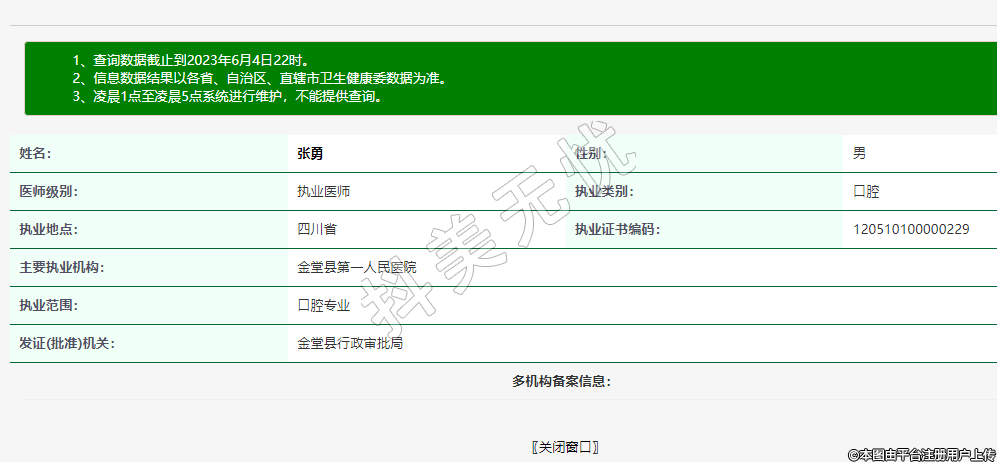
Task: Select the 口腔专业 scope value
Action: [x=323, y=306]
